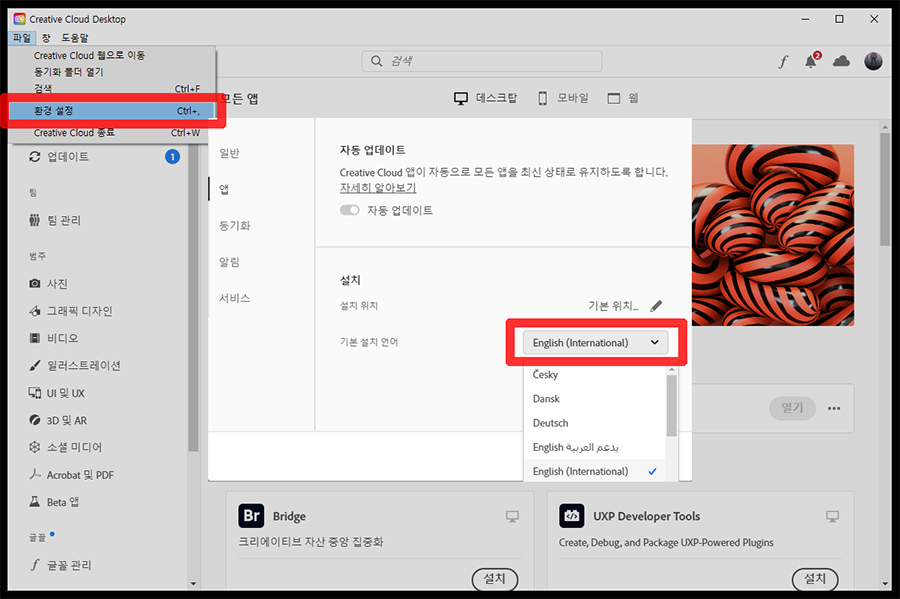The image size is (900, 599).
Task: Click the main window vertical scrollbar
Action: [x=886, y=189]
